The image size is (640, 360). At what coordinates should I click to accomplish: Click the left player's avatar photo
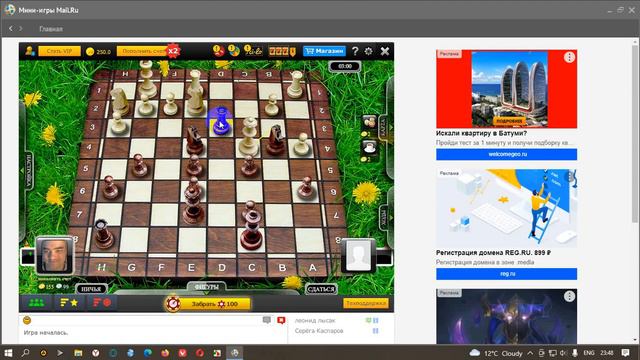tap(55, 255)
